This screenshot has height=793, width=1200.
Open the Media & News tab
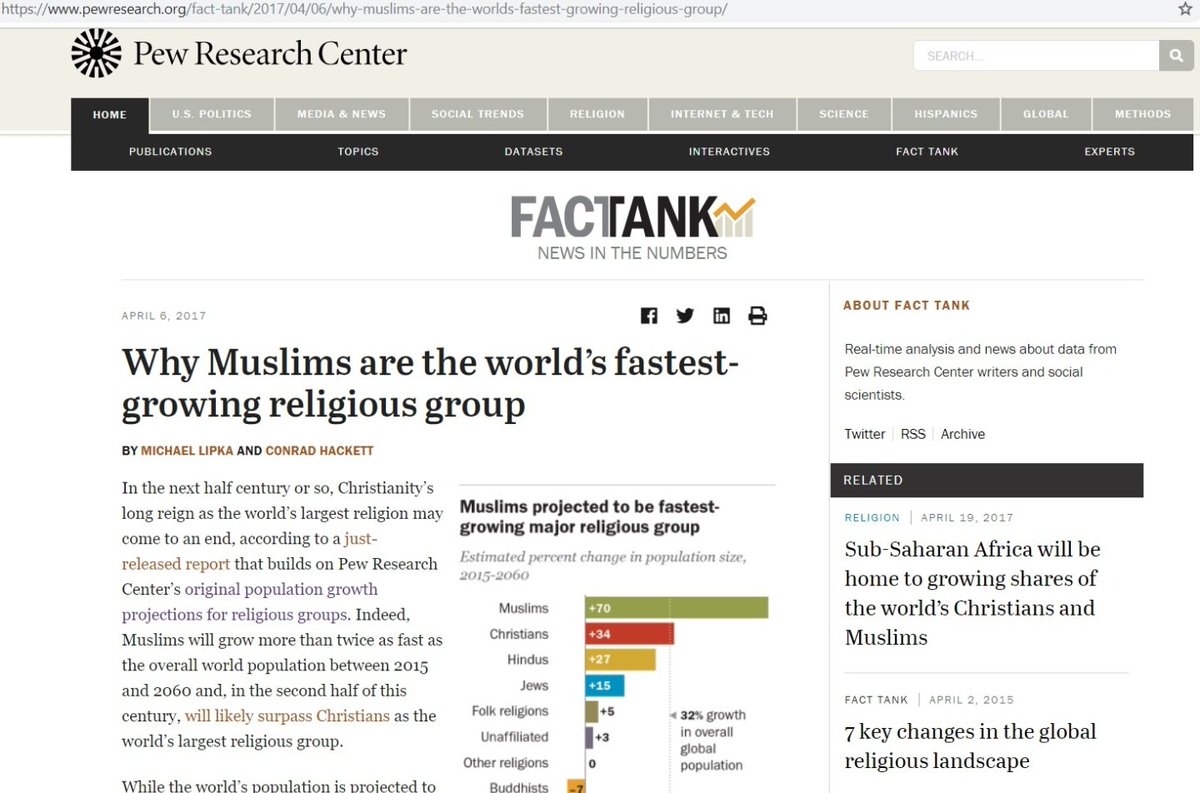point(341,114)
